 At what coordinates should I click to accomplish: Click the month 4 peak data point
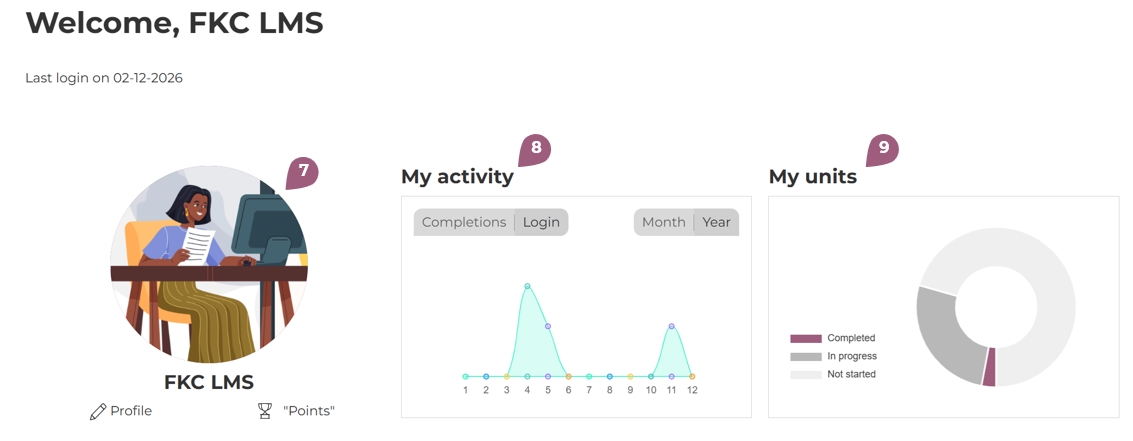[x=527, y=286]
